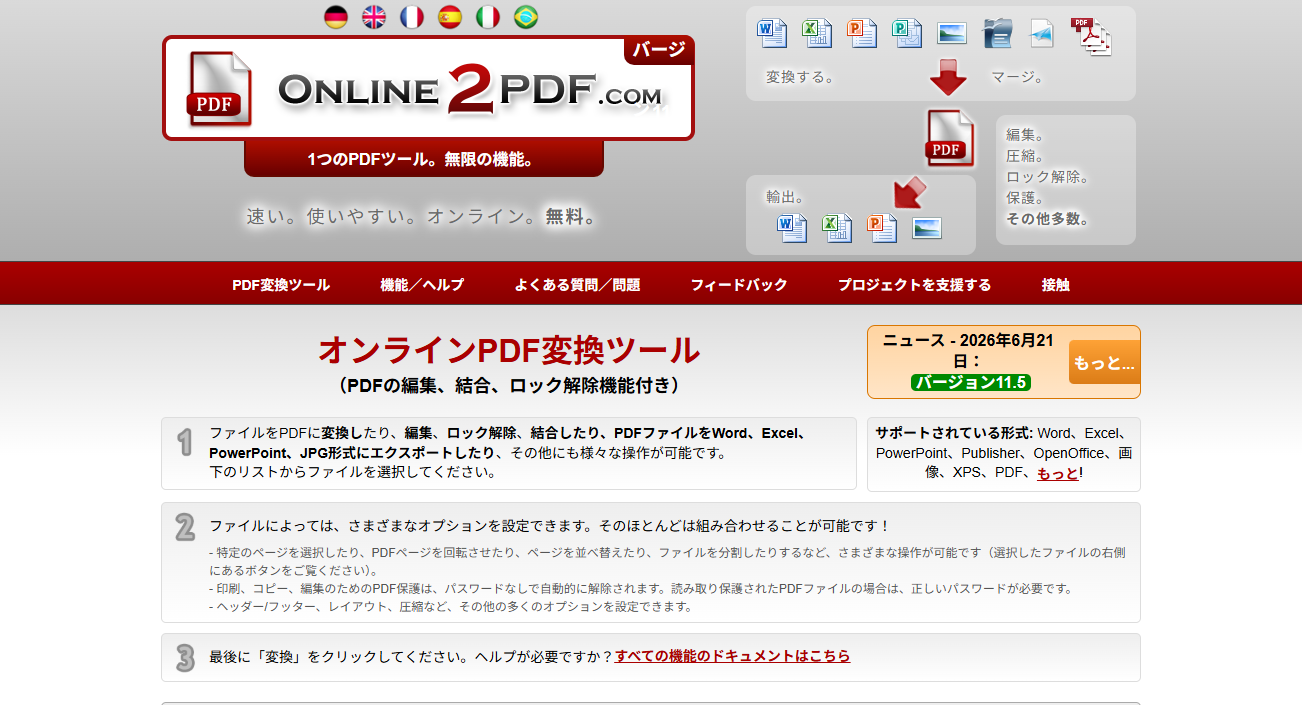
Task: Click the OpenOffice icon in convert panel
Action: 997,33
